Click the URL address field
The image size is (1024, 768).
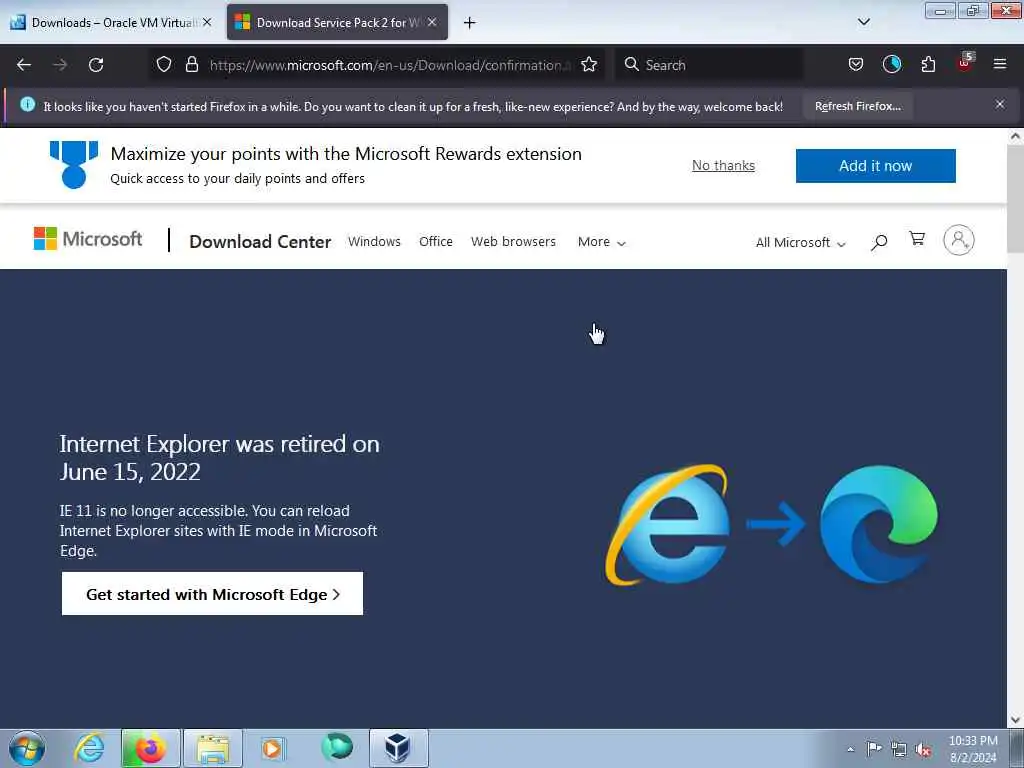click(391, 65)
